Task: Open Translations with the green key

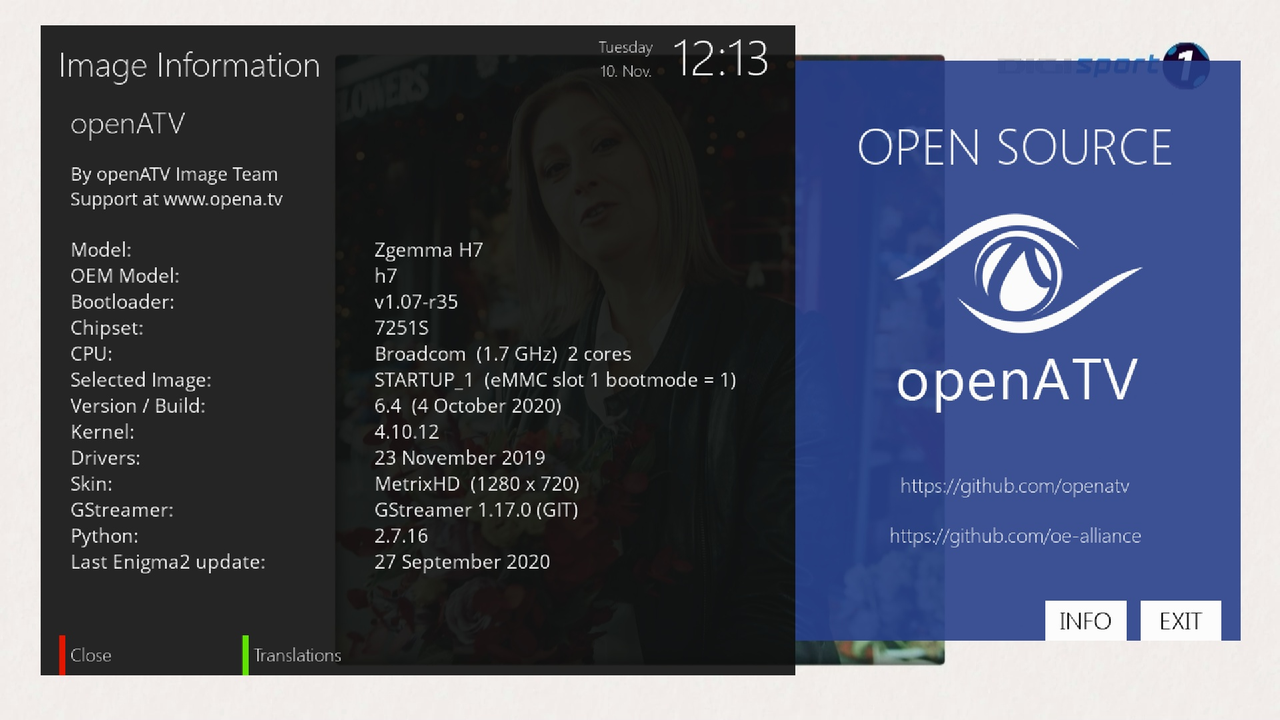Action: coord(297,655)
